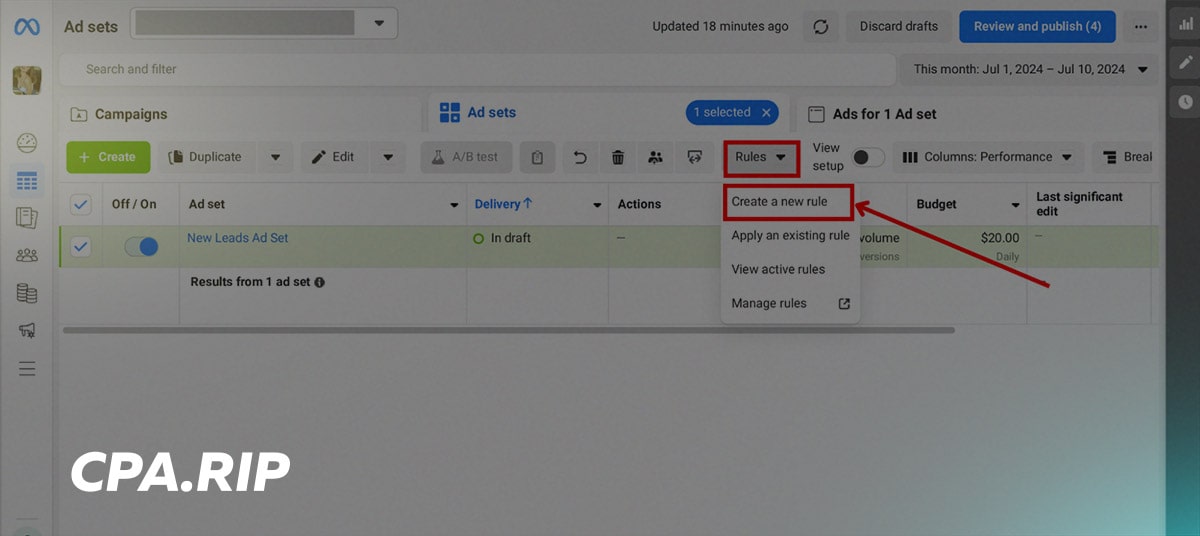1200x536 pixels.
Task: Choose Create a new rule
Action: coord(787,202)
